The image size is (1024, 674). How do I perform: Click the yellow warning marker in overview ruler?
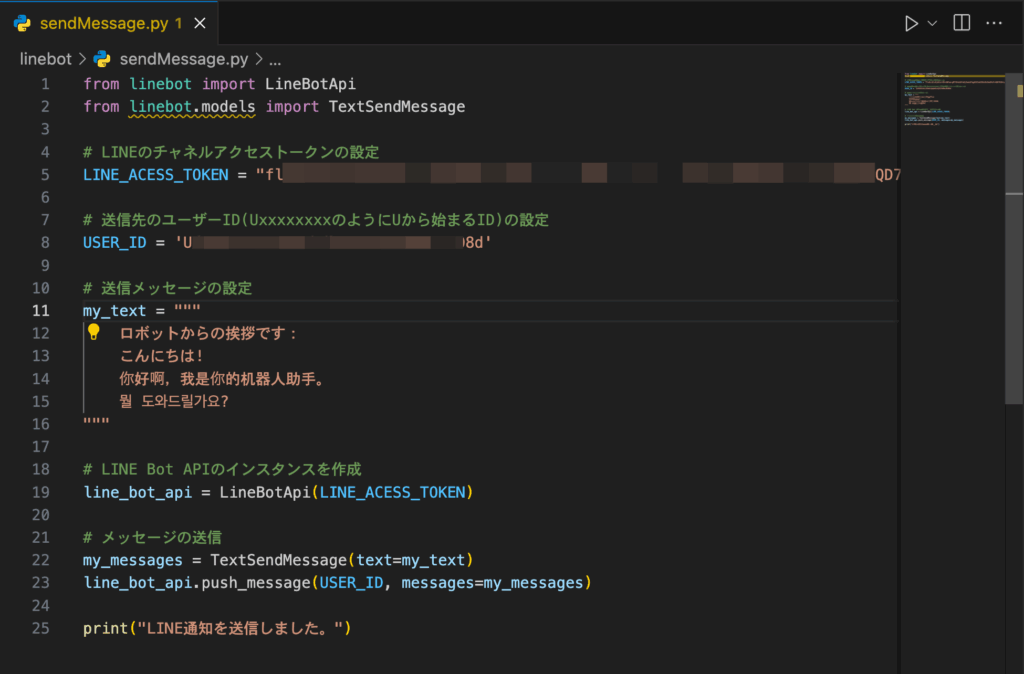(x=1019, y=91)
